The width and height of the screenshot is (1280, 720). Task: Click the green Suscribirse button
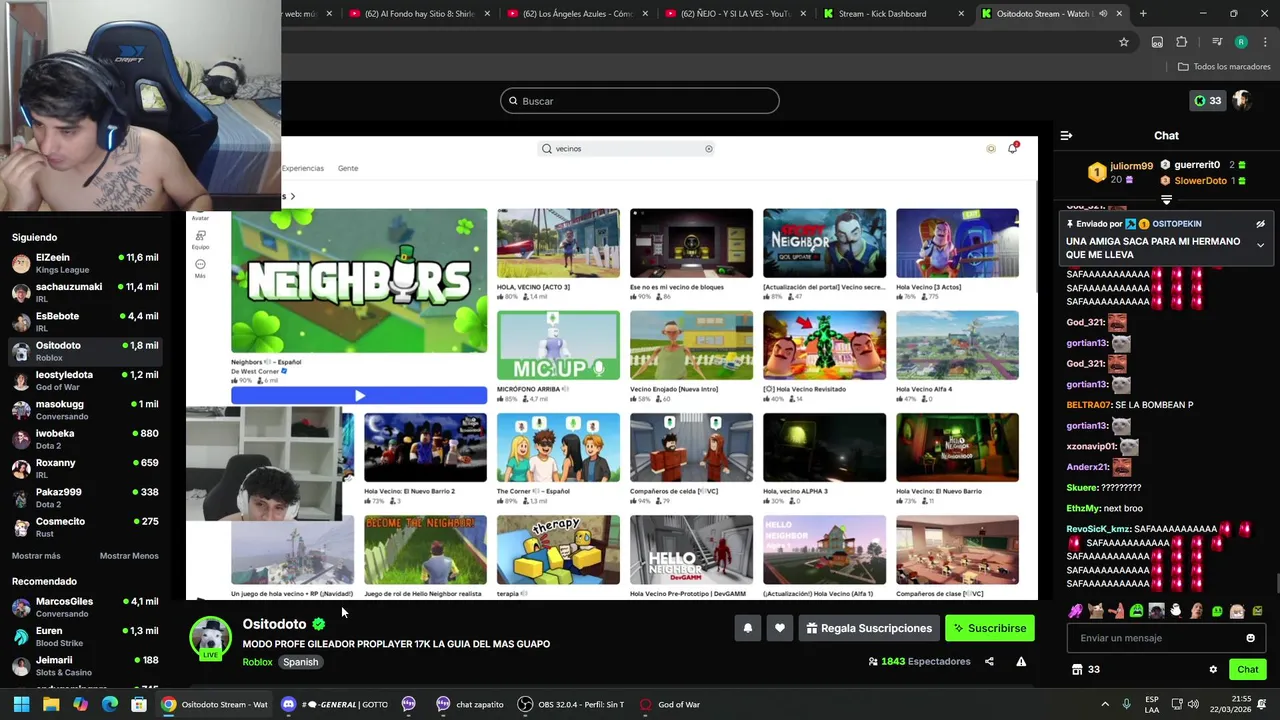(x=990, y=628)
